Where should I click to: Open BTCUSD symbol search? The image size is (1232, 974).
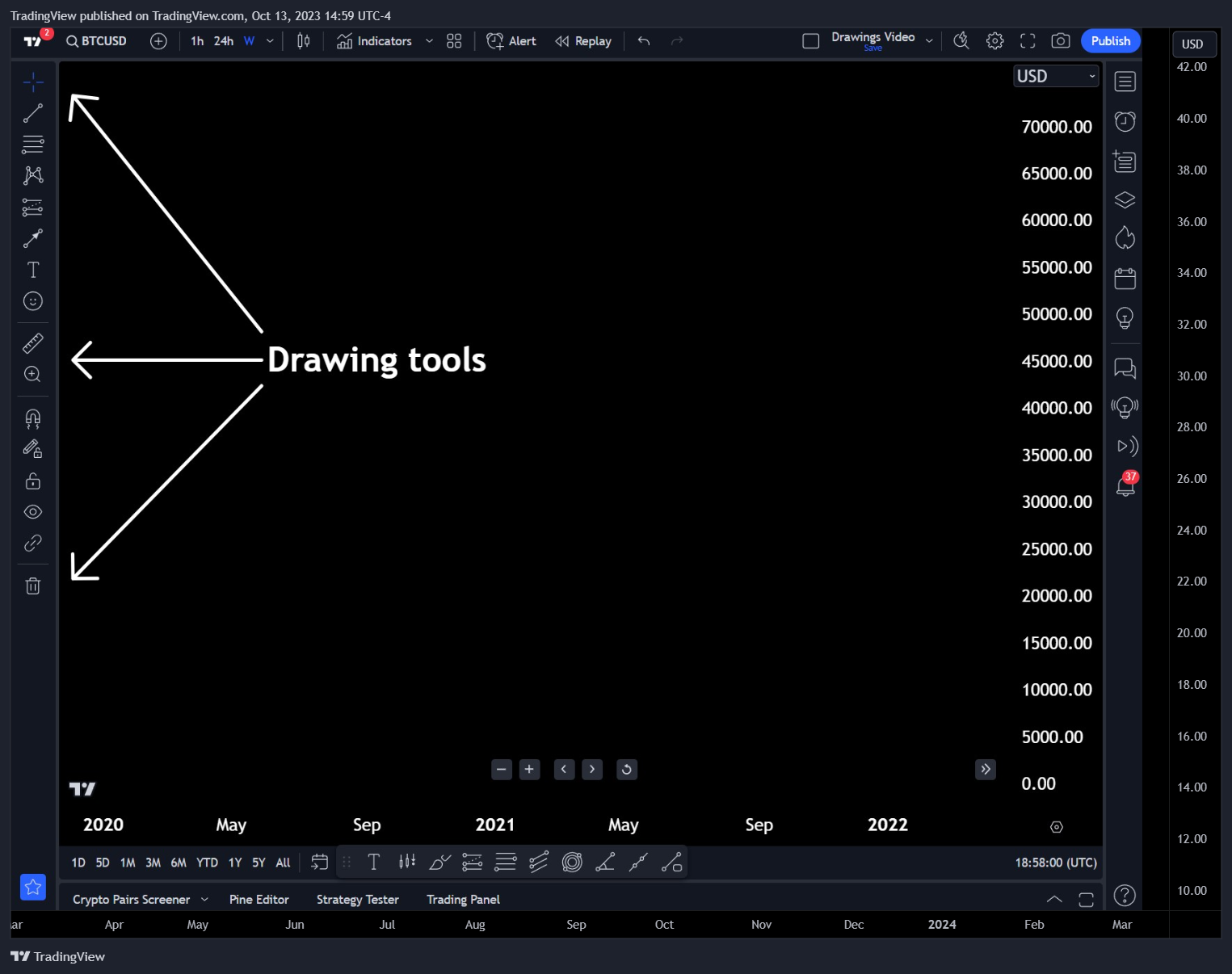point(97,41)
